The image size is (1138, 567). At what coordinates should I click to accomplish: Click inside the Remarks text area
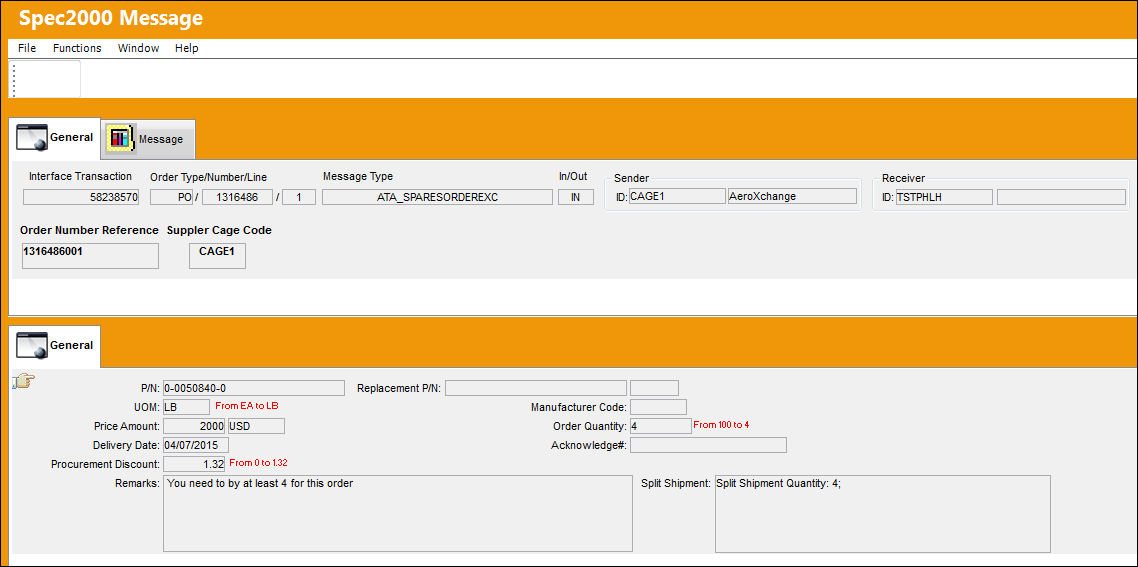point(398,513)
